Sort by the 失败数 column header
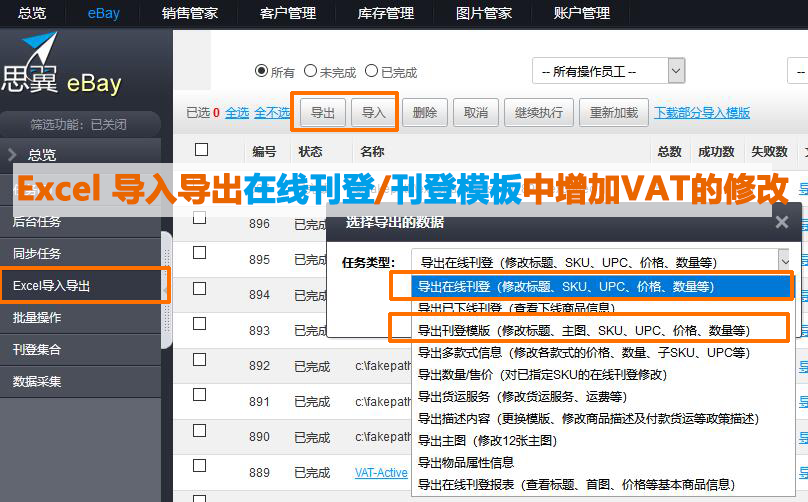The width and height of the screenshot is (808, 502). click(769, 152)
